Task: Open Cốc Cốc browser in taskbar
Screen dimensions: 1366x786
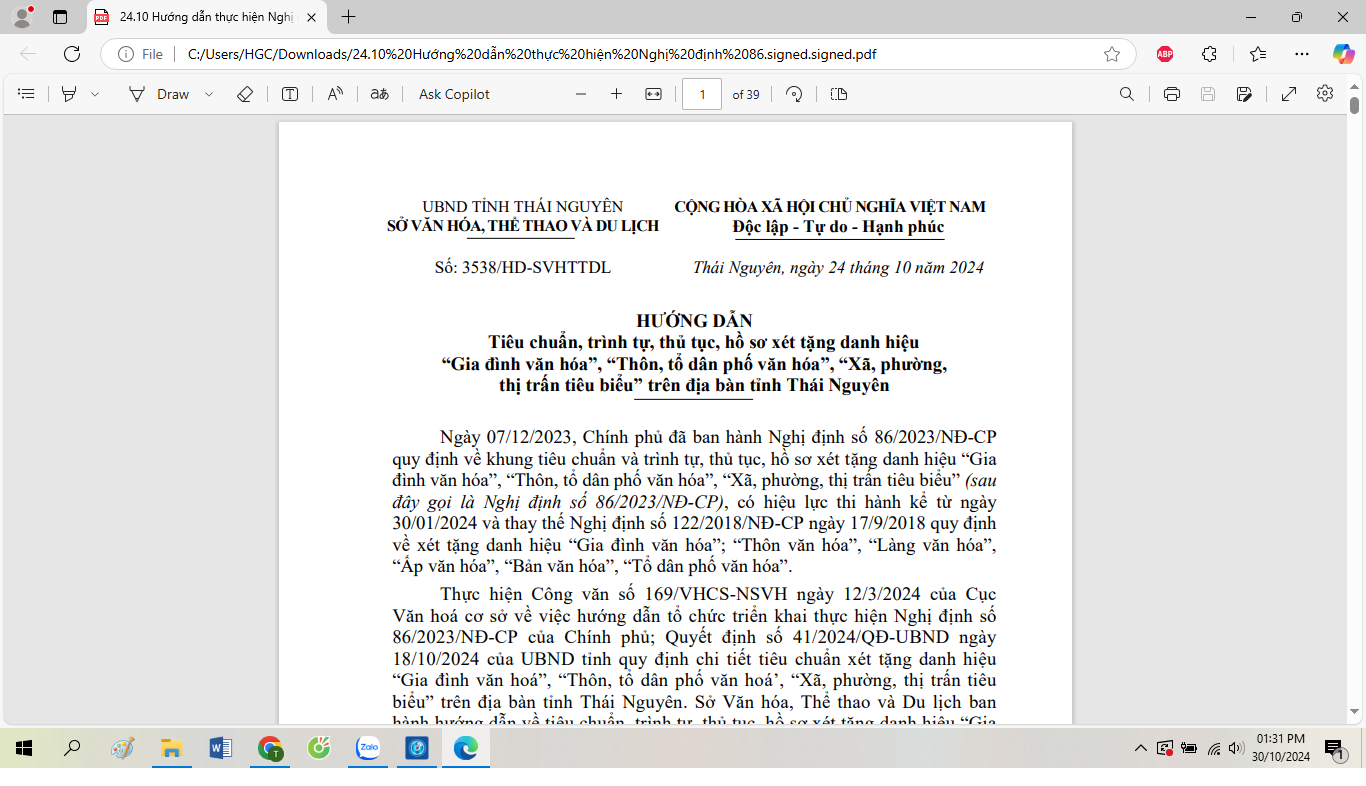Action: (x=319, y=748)
